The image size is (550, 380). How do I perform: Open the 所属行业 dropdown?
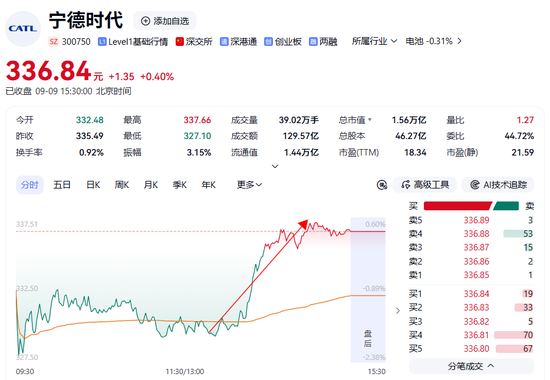tap(374, 41)
